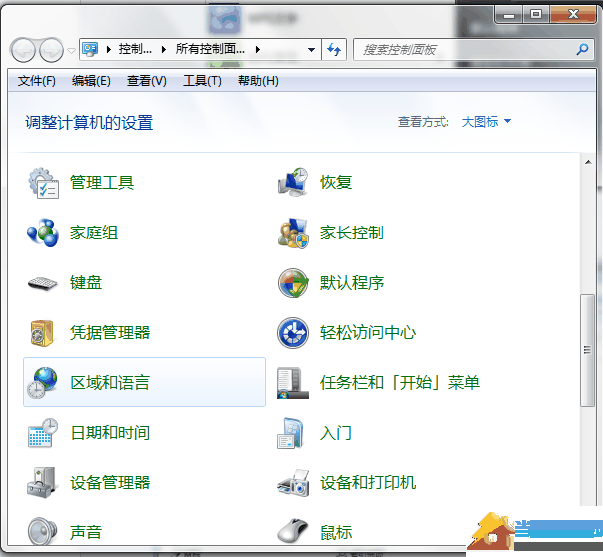Click the refresh button beside address bar
603x557 pixels.
[334, 49]
